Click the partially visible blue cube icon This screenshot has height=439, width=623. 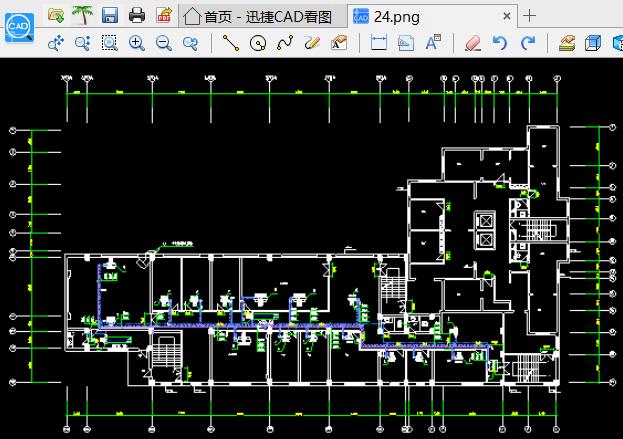point(618,43)
